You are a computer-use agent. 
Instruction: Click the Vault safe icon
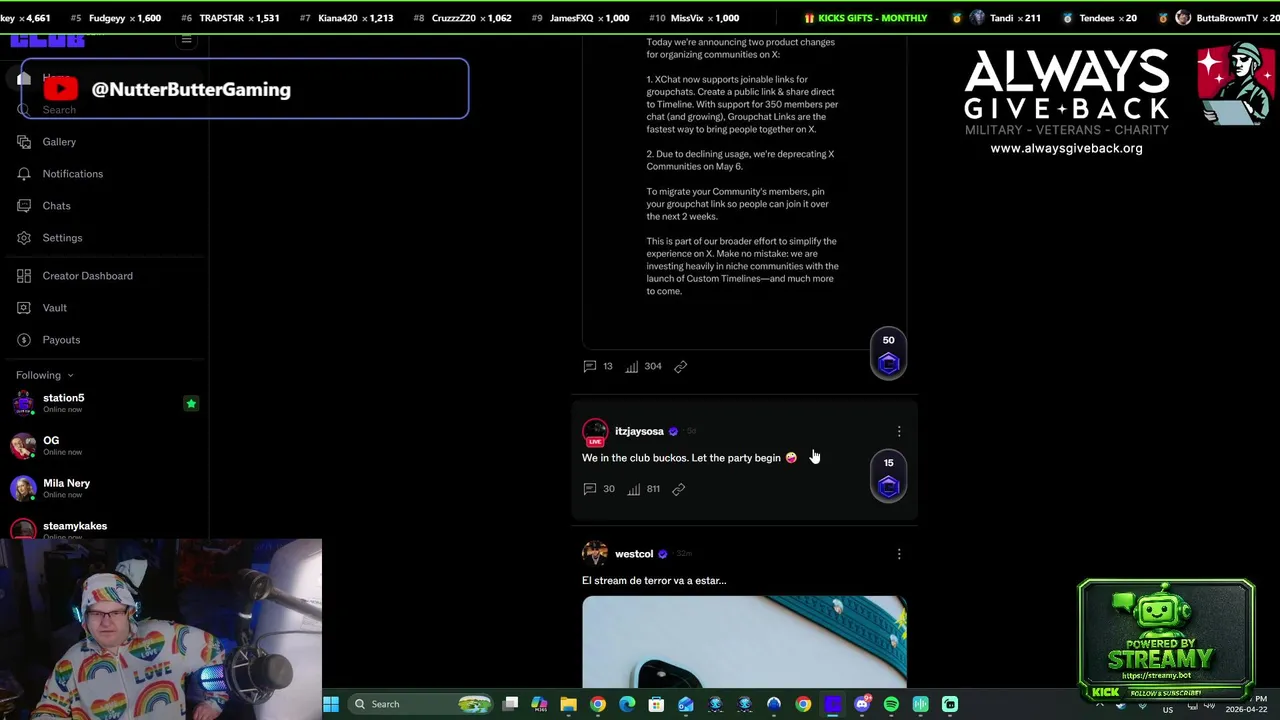tap(24, 308)
